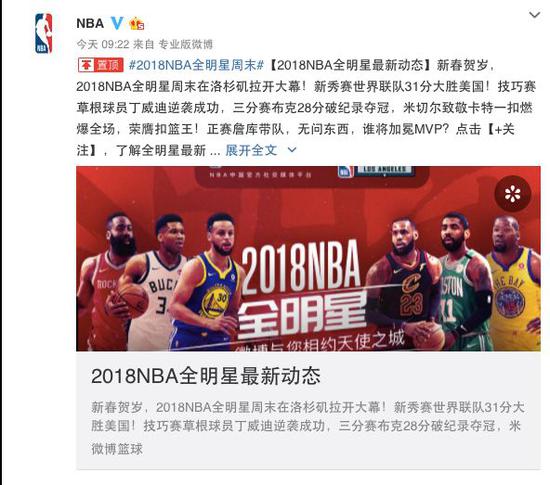The height and width of the screenshot is (485, 550).
Task: Click the post timestamp 今天 09:22
Action: (103, 44)
